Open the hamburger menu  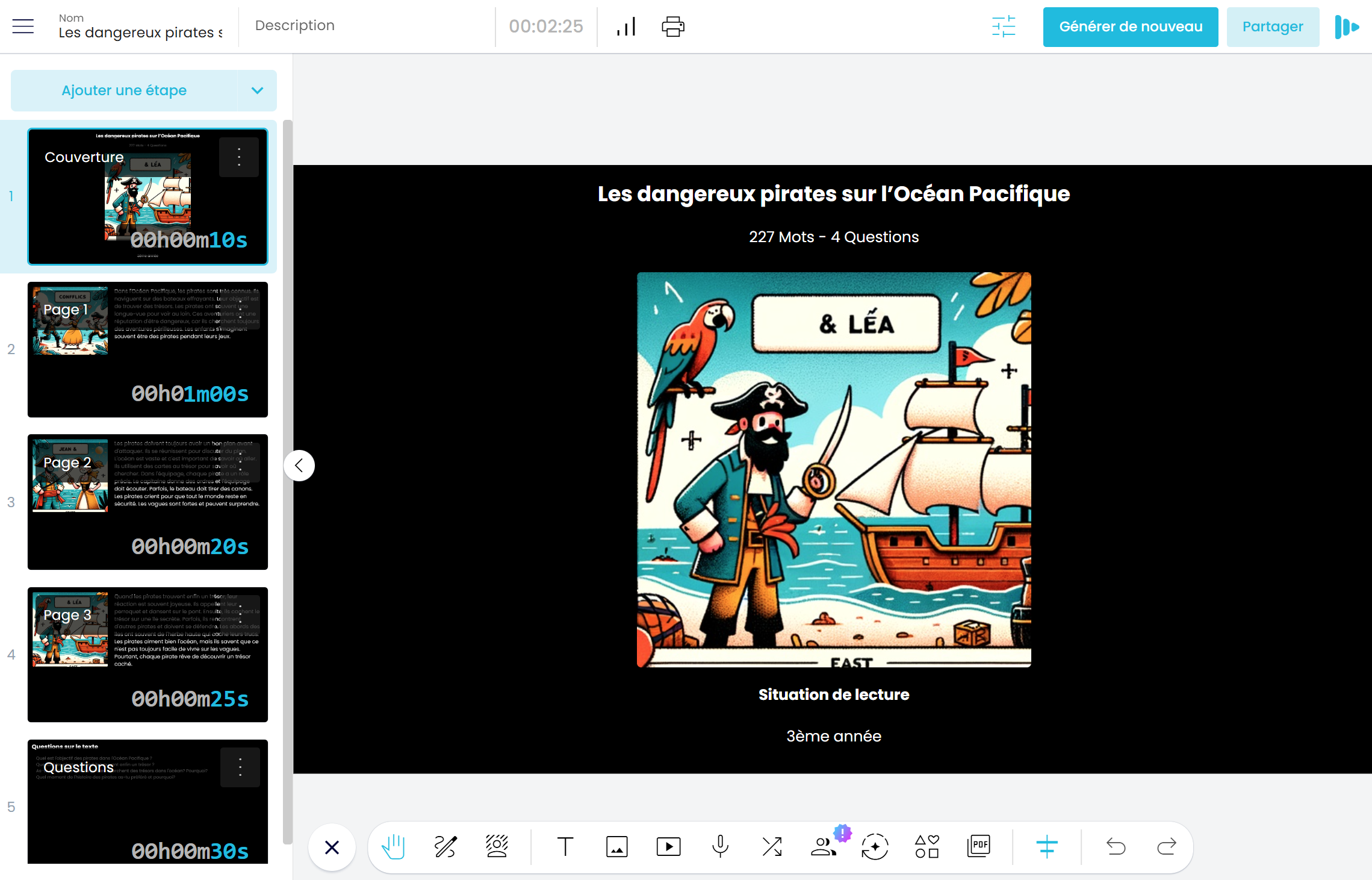point(23,26)
